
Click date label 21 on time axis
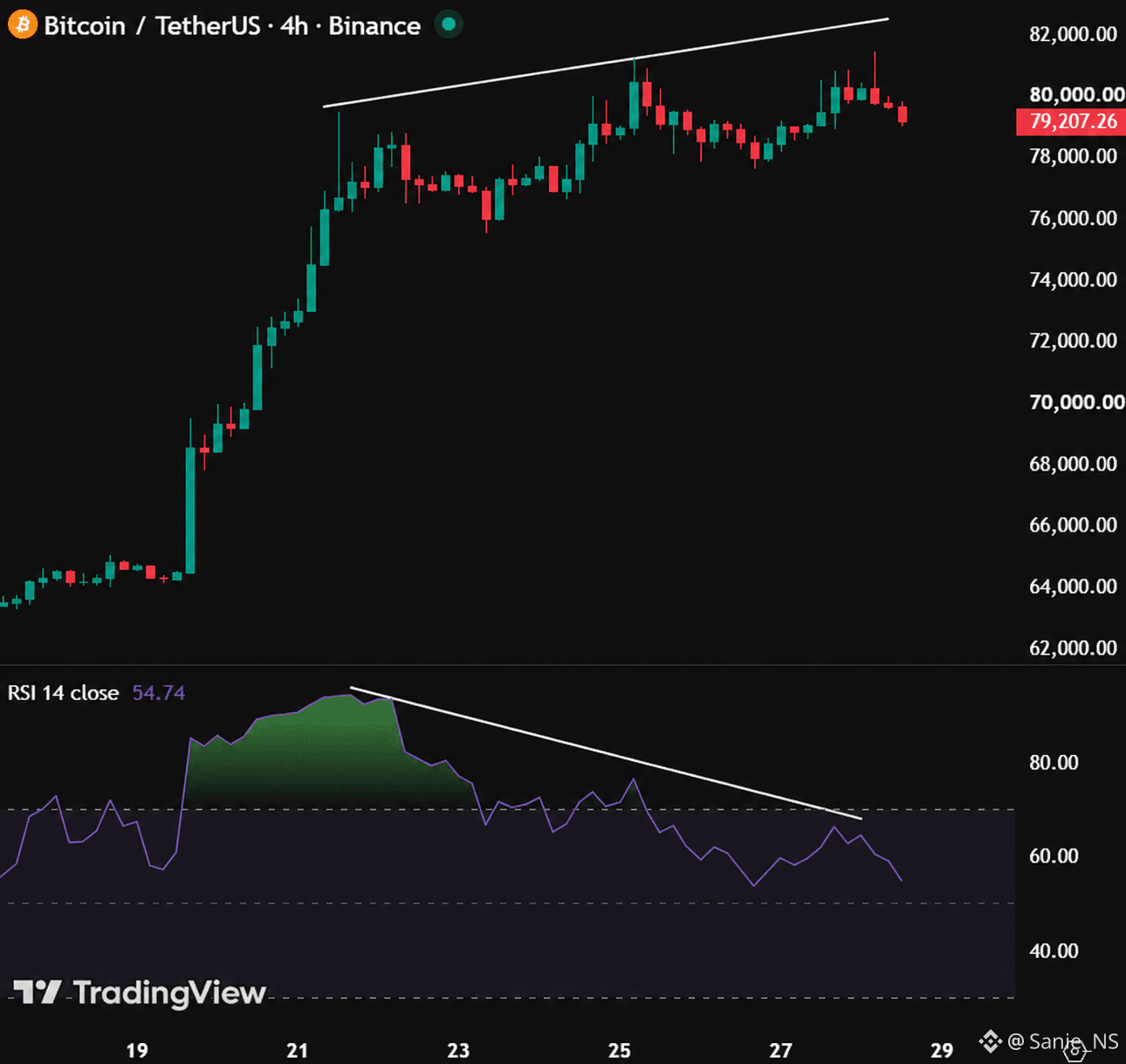298,1050
